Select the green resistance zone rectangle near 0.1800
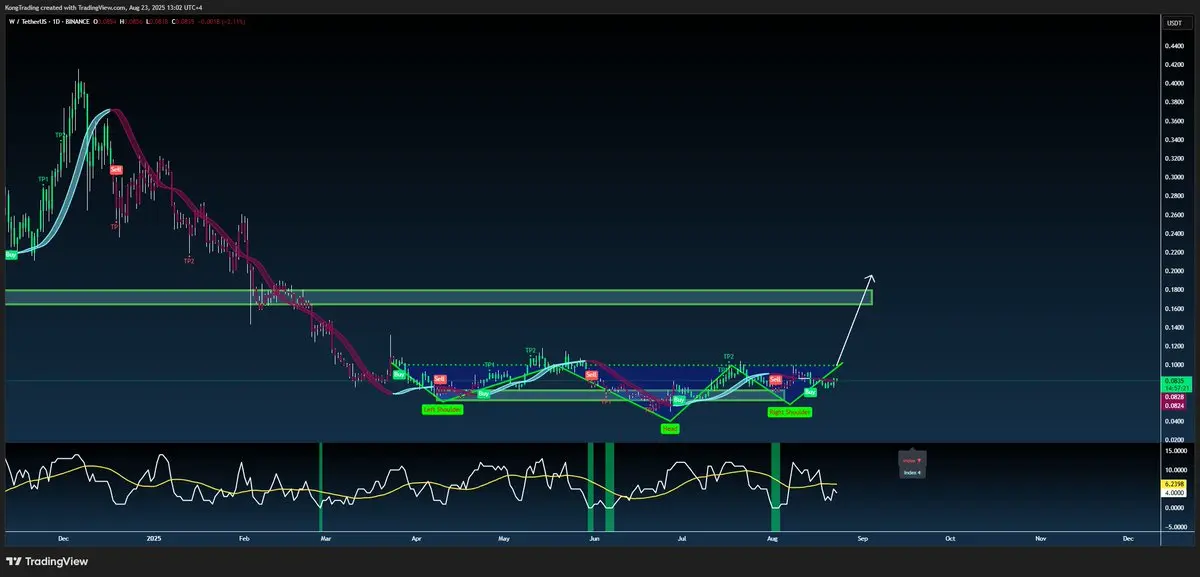This screenshot has width=1200, height=577. (x=438, y=297)
